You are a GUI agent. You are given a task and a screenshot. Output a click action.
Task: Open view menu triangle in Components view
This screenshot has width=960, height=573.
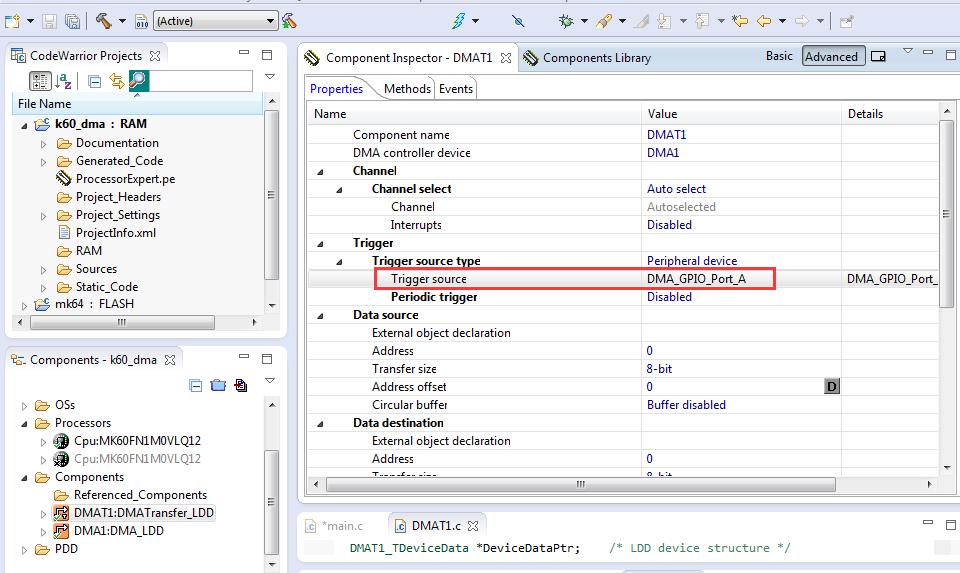tap(269, 381)
